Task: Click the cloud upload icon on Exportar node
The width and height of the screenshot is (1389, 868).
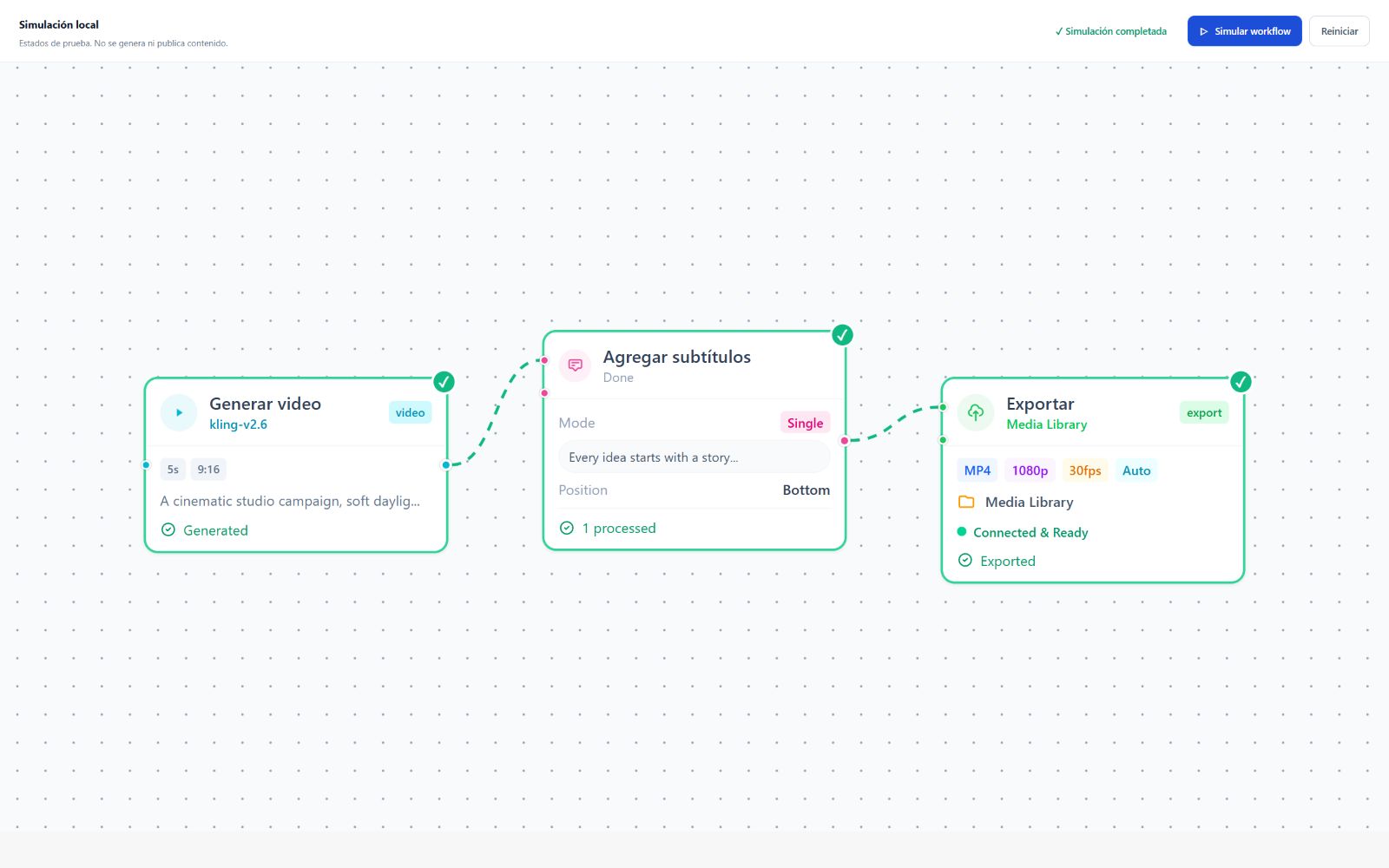Action: point(976,413)
